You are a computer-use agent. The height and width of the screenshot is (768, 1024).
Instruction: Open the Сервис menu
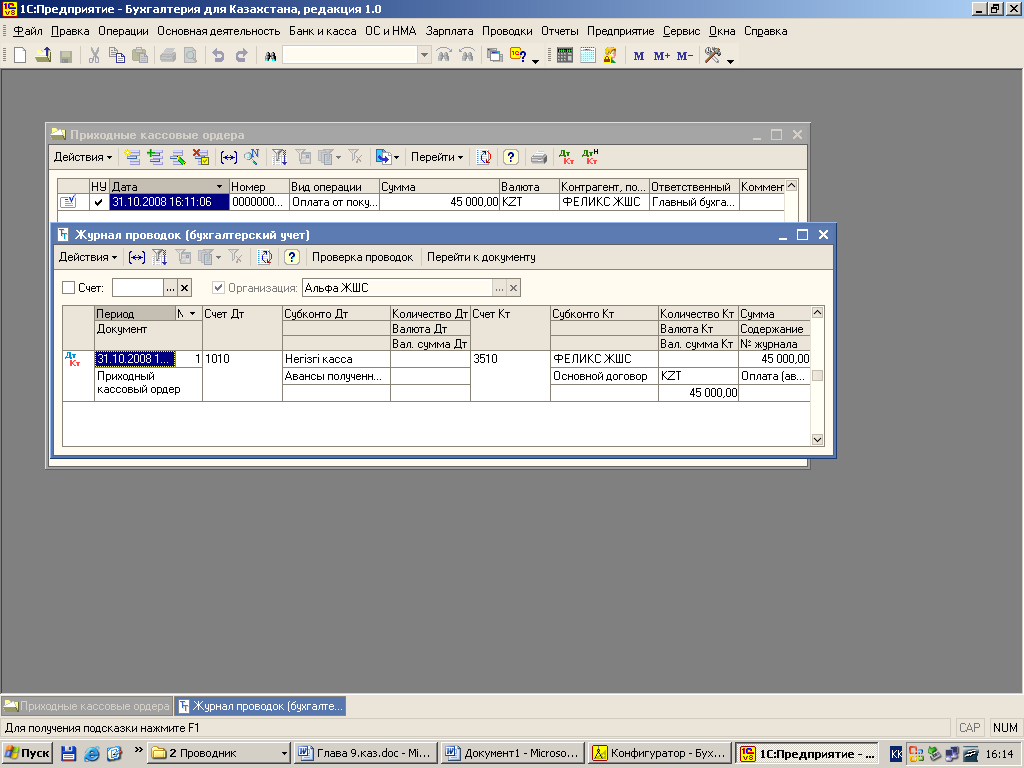pos(681,31)
